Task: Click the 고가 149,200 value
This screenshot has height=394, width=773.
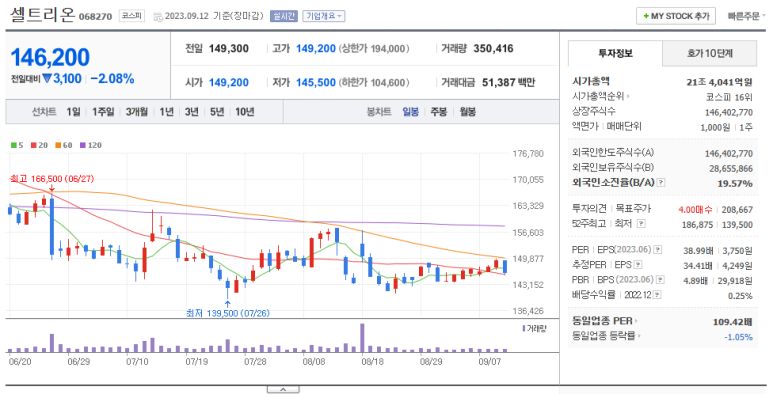Action: 316,48
